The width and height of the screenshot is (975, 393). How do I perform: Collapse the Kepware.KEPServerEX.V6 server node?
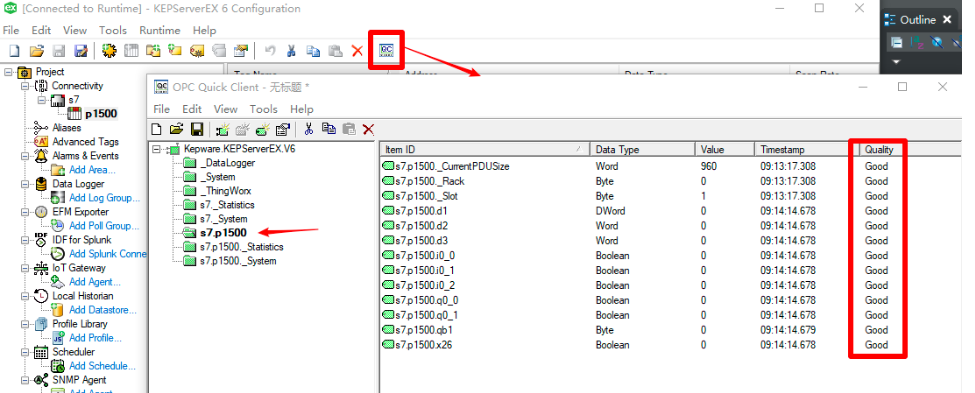(156, 149)
